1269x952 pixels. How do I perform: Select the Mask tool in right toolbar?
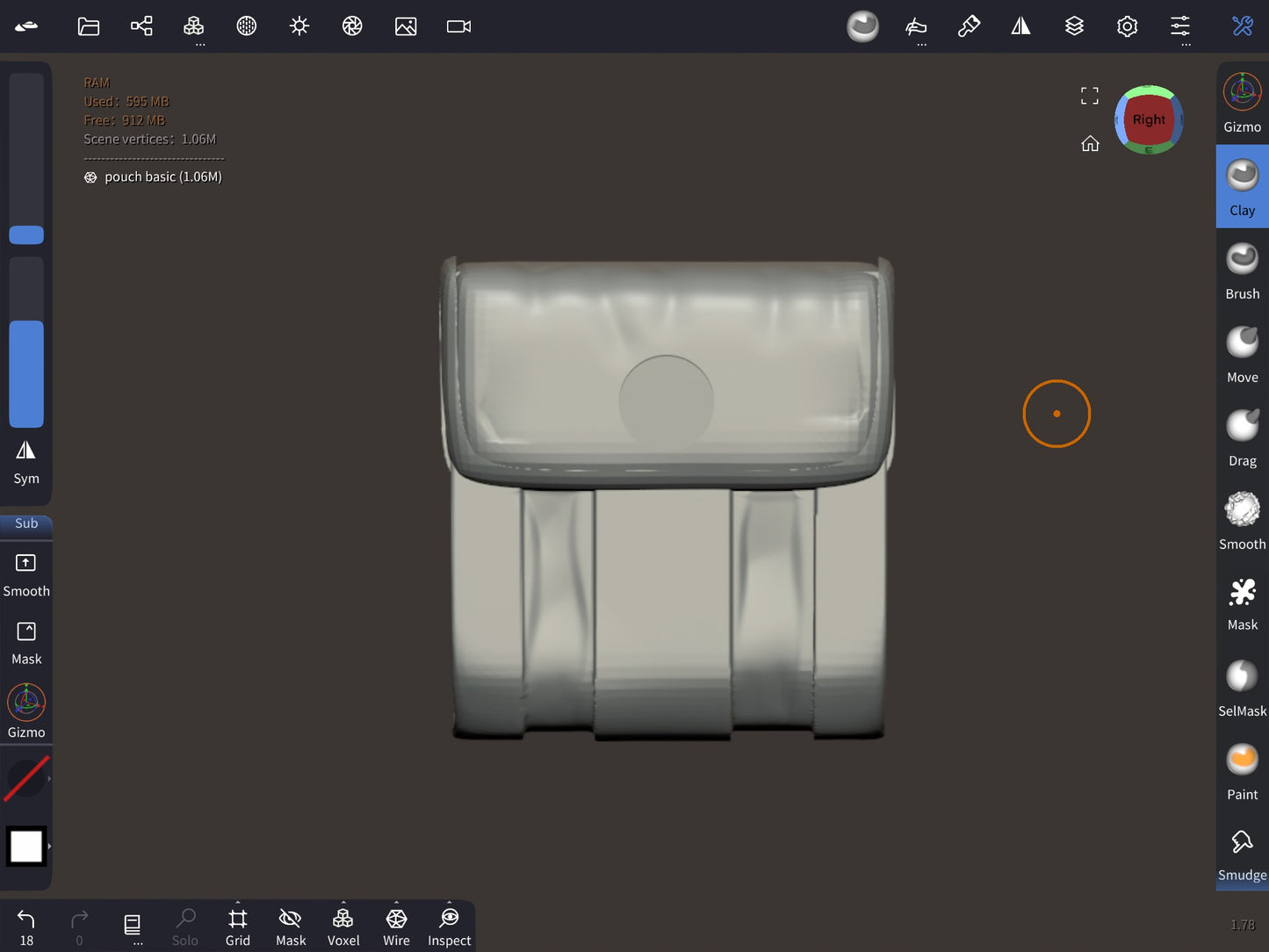click(x=1243, y=605)
